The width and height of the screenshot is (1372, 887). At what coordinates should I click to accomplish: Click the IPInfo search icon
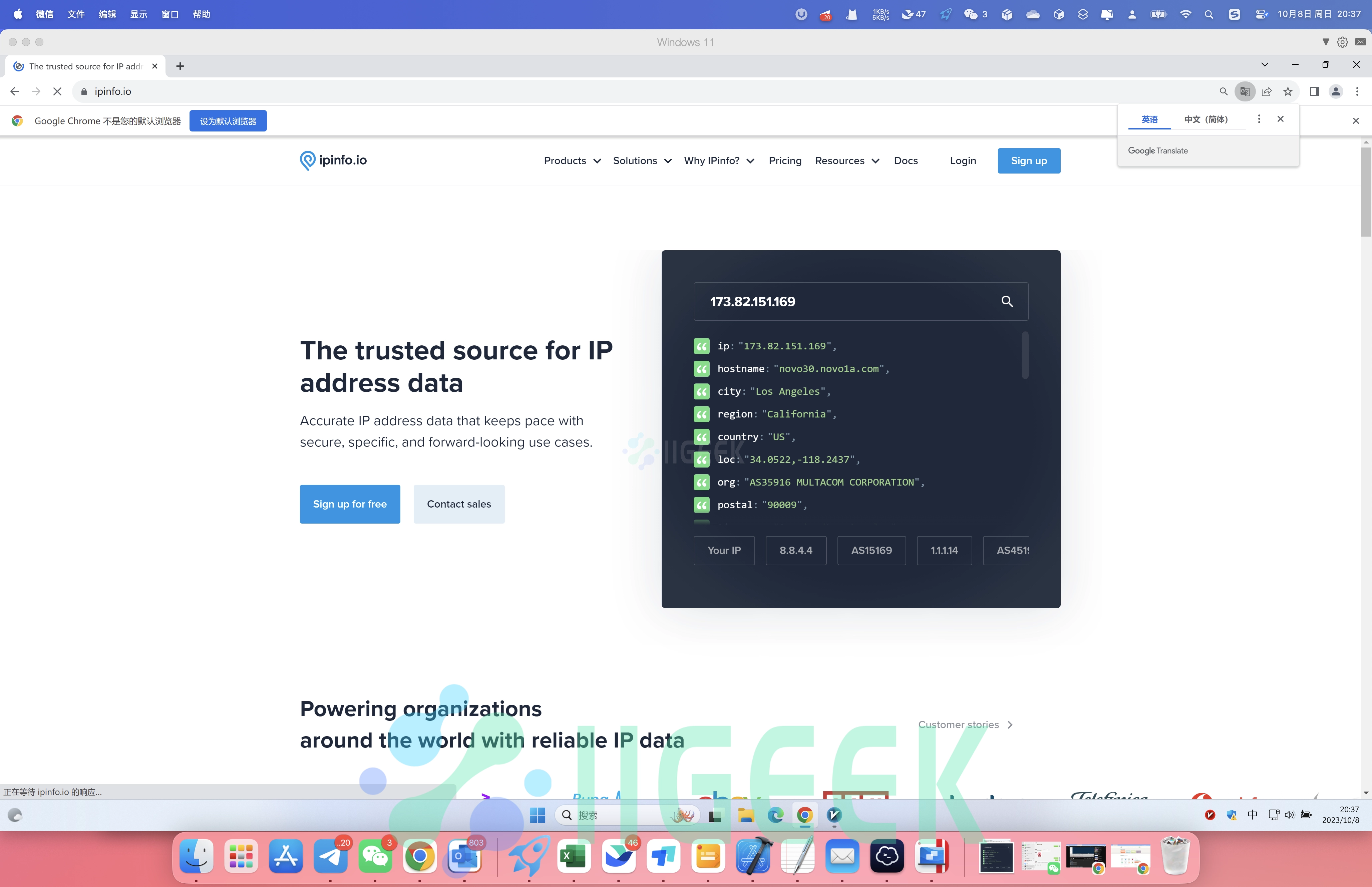pos(1008,301)
